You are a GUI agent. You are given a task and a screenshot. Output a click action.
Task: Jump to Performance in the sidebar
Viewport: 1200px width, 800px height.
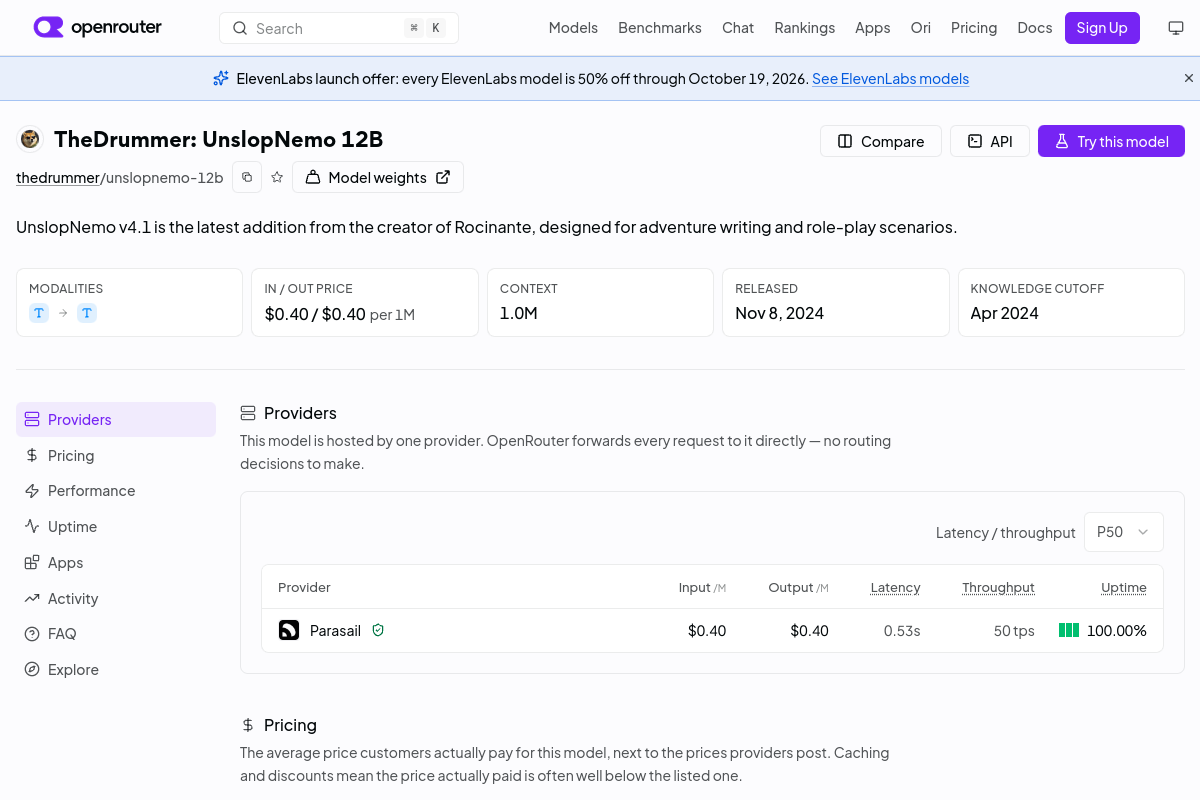click(x=116, y=491)
